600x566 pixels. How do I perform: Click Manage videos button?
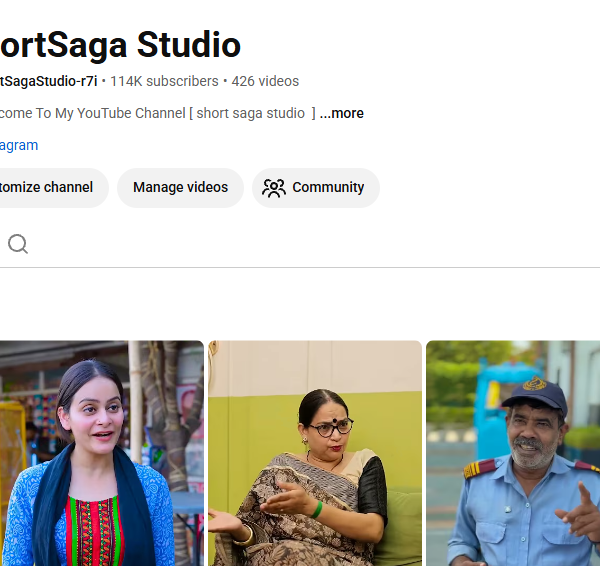pos(180,188)
